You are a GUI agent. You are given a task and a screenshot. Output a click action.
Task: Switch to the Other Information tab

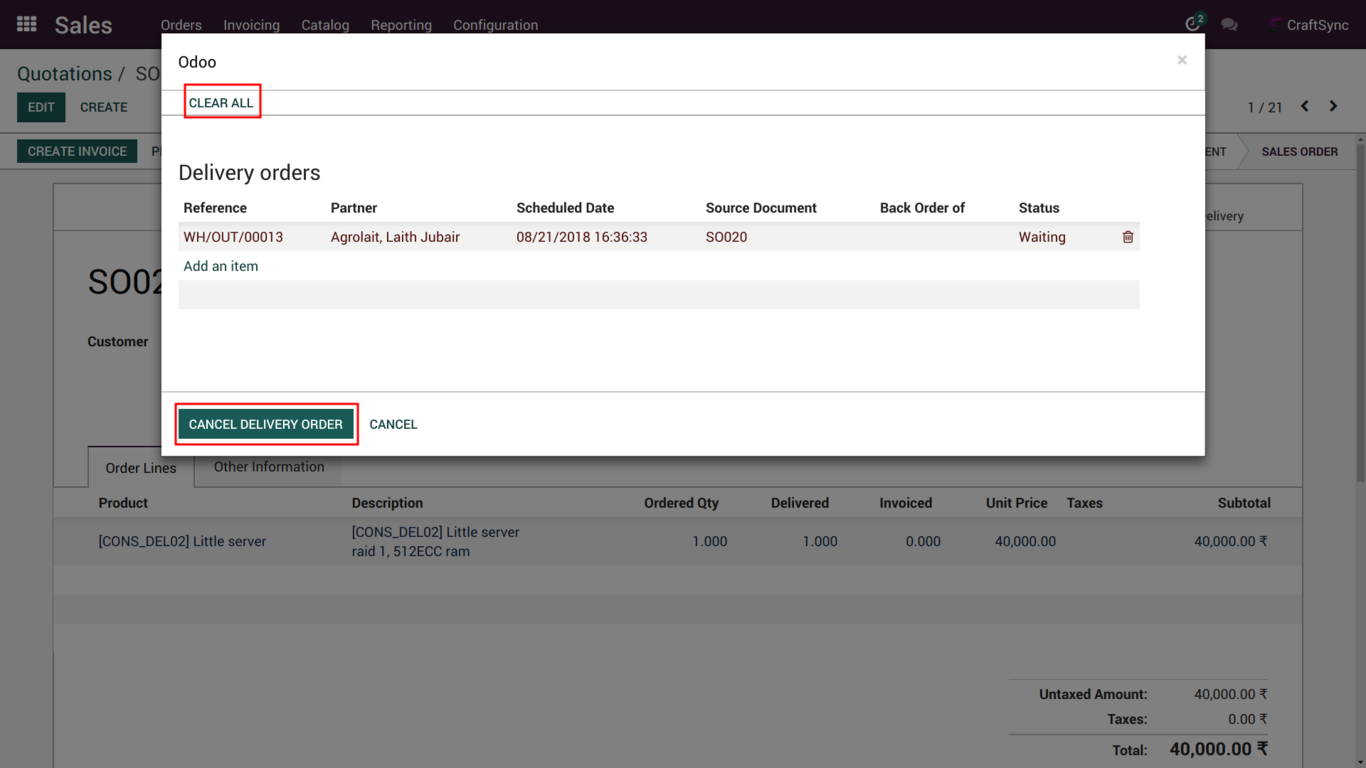(269, 467)
